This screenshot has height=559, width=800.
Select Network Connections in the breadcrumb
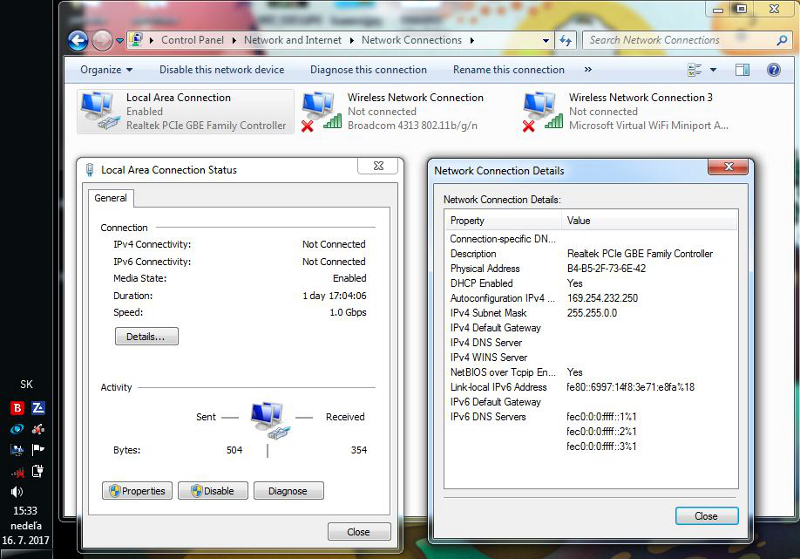click(411, 40)
